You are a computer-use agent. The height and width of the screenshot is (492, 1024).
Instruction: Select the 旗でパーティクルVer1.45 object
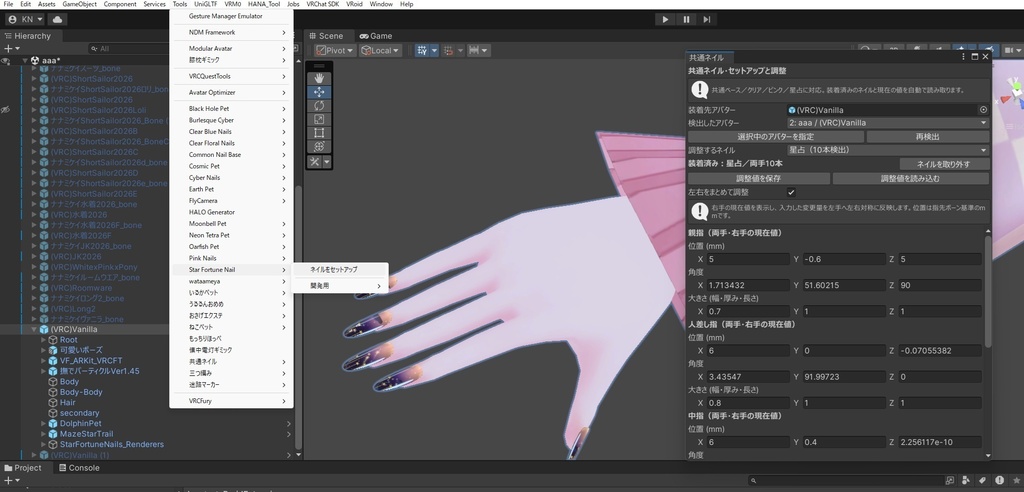pyautogui.click(x=99, y=371)
